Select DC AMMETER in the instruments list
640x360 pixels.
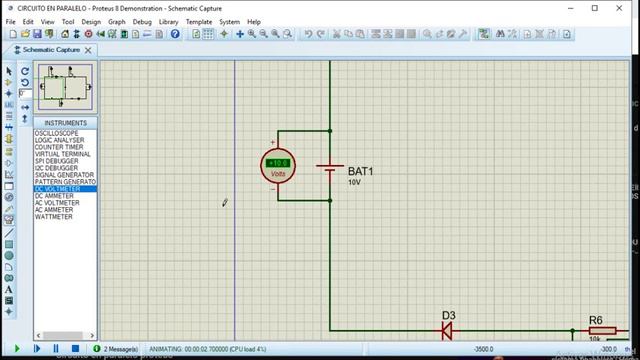point(54,196)
